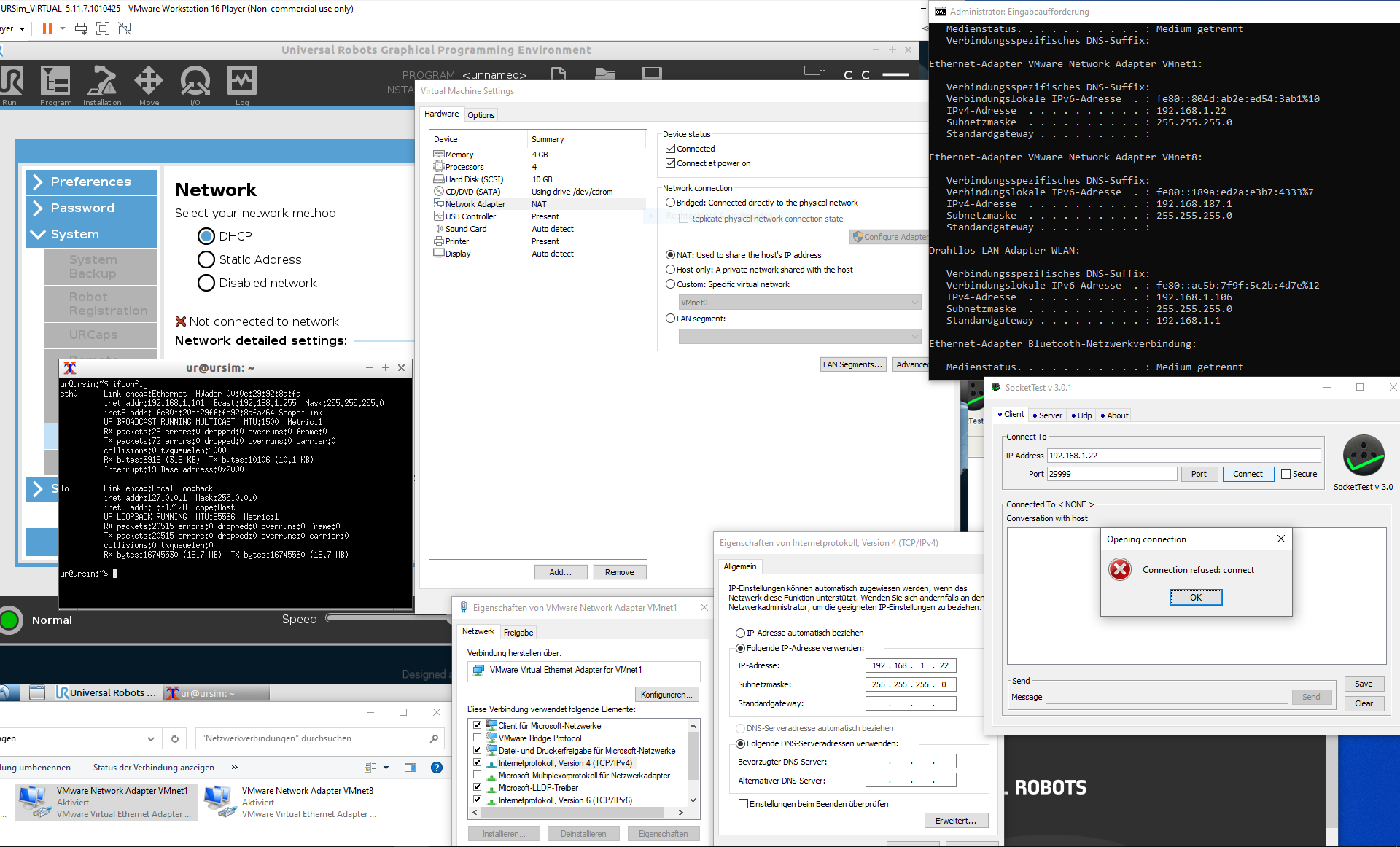Select Bridged network connection option
Image resolution: width=1400 pixels, height=847 pixels.
[x=670, y=203]
